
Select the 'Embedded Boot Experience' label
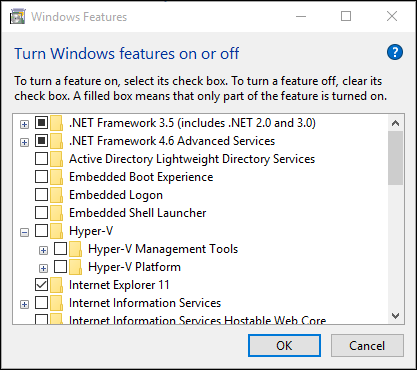tap(141, 177)
